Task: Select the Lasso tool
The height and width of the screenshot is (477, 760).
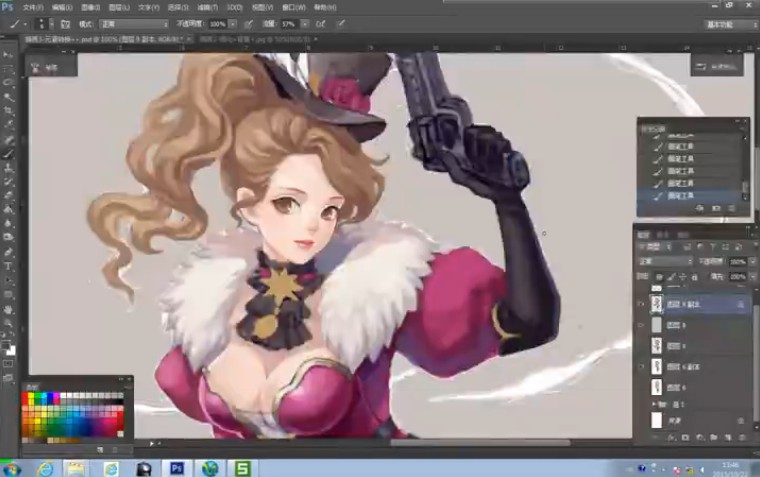Action: click(x=8, y=83)
